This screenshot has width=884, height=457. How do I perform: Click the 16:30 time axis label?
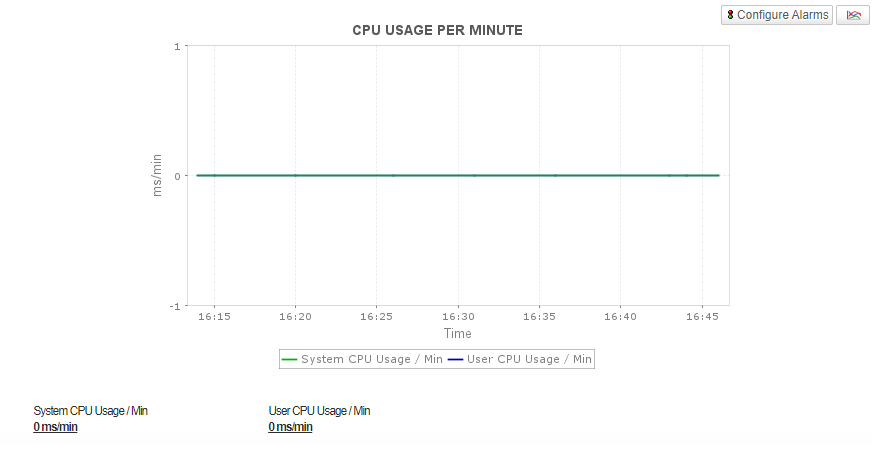click(458, 316)
